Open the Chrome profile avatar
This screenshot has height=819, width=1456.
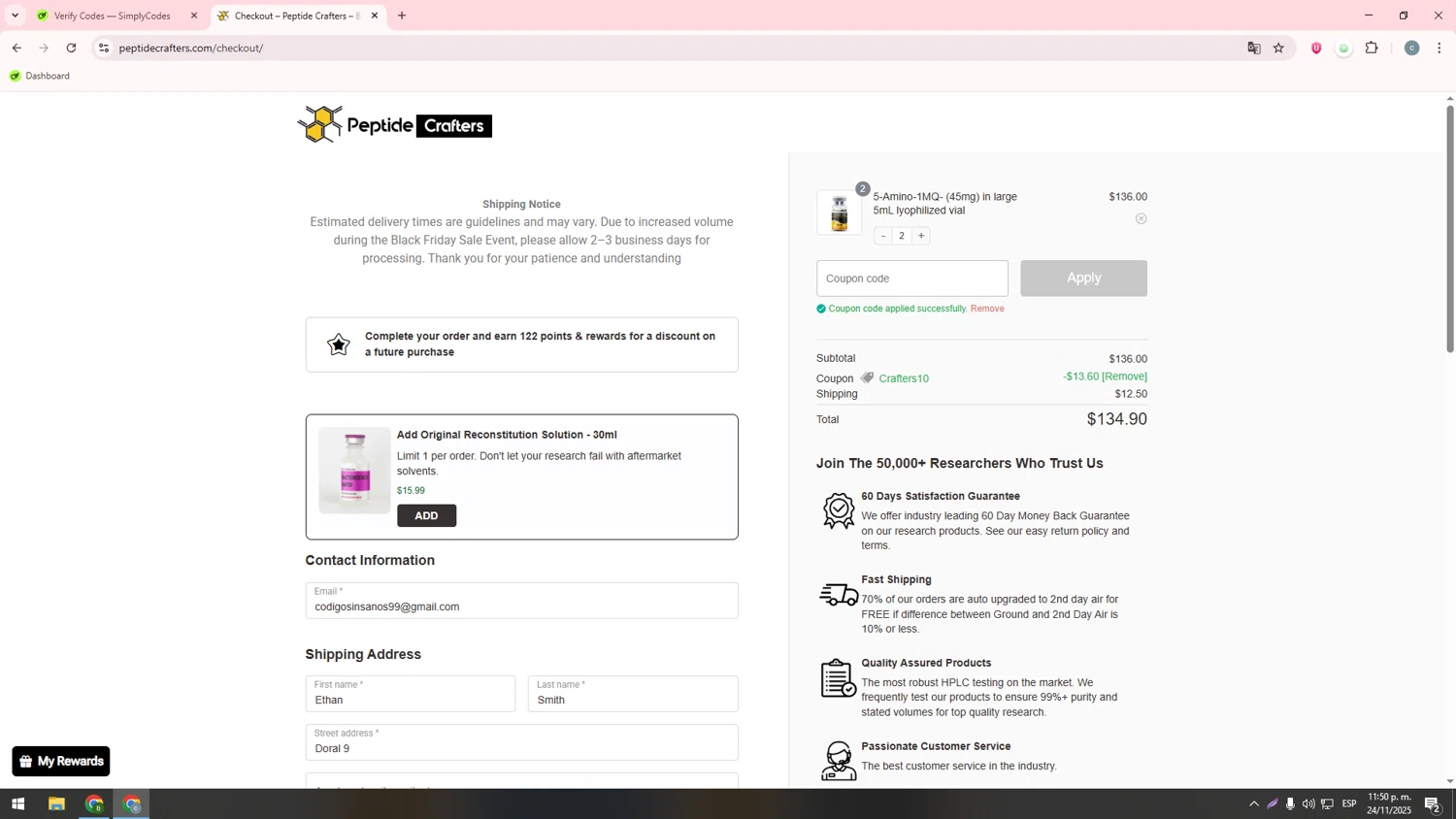tap(1411, 48)
